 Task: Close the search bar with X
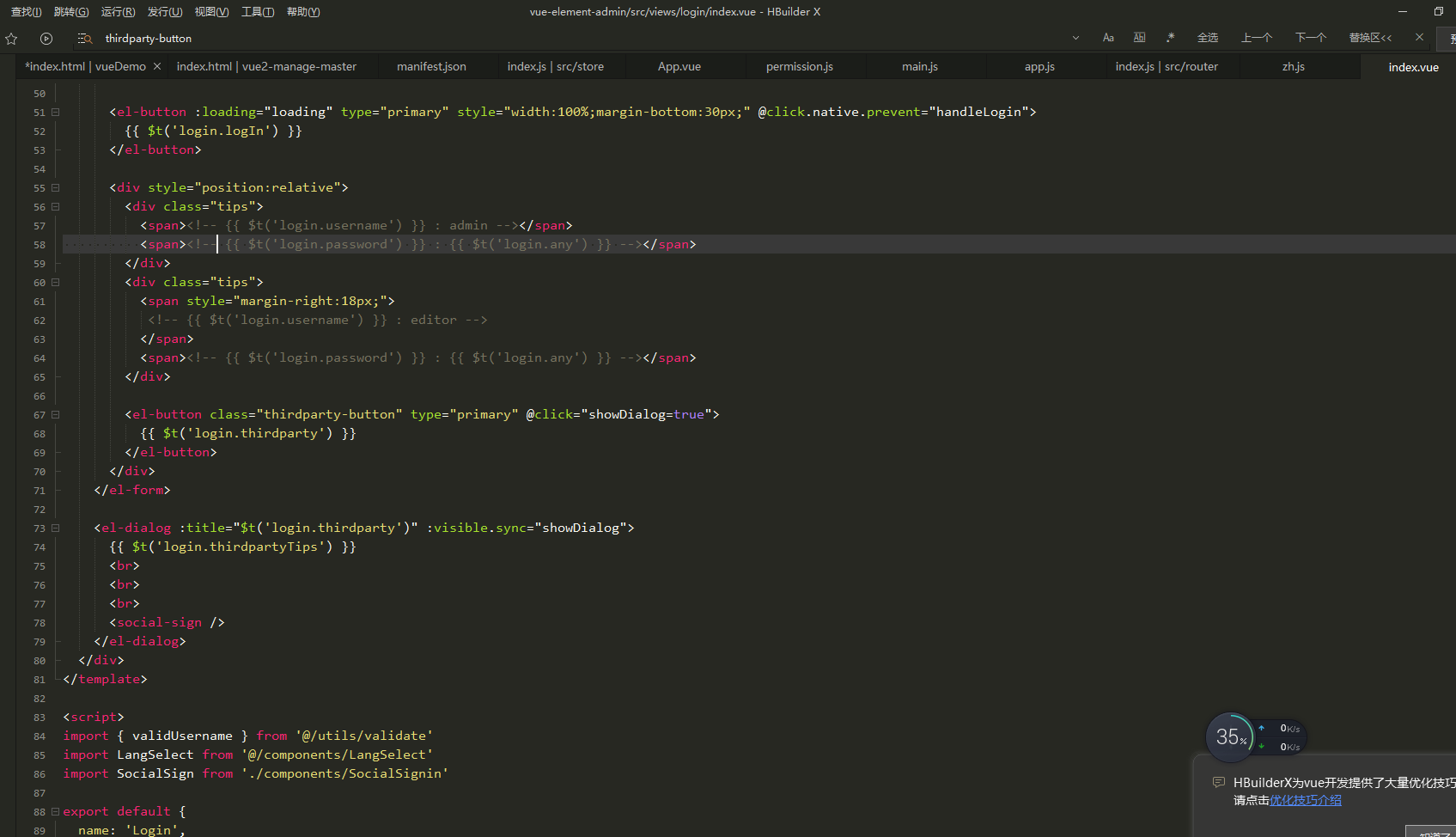[1419, 37]
